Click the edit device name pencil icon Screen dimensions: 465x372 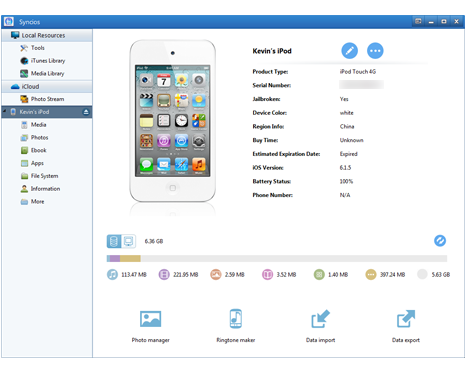click(349, 51)
